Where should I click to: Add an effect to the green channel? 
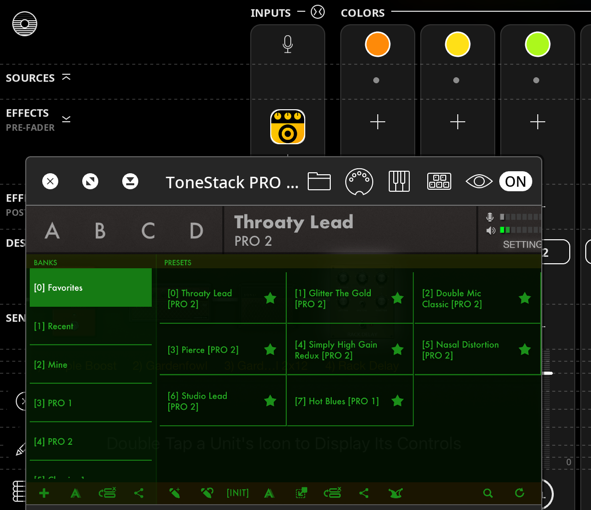[x=537, y=122]
